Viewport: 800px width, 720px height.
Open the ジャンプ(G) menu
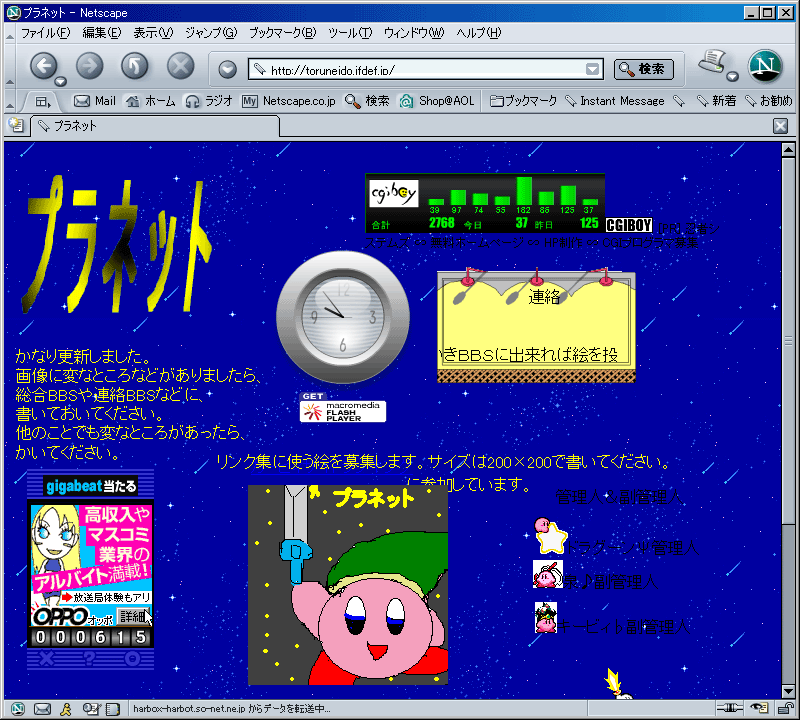(211, 33)
